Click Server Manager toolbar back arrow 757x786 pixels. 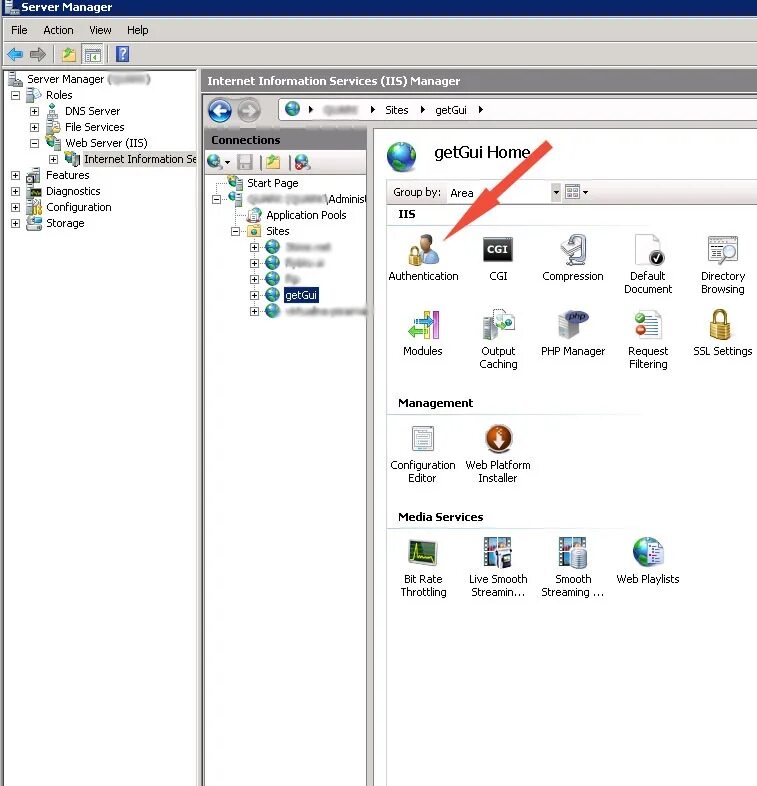click(x=15, y=54)
